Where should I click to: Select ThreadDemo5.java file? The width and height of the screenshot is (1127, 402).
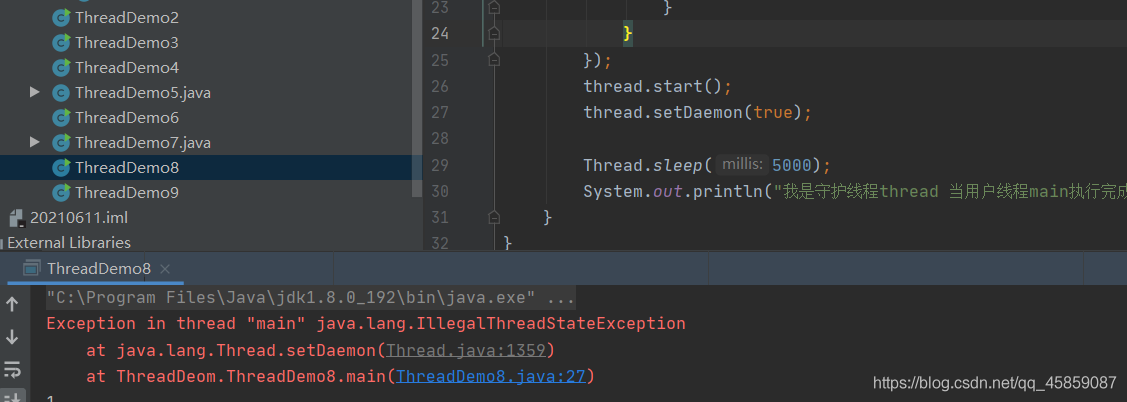pos(142,93)
